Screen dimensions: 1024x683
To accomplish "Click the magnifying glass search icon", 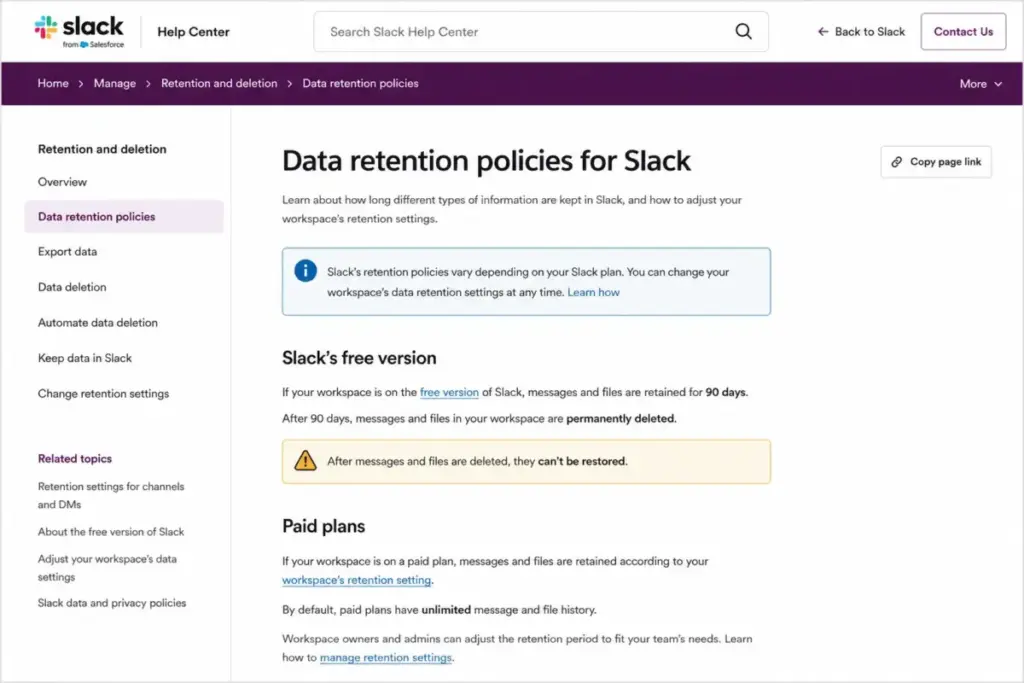I will pos(743,31).
